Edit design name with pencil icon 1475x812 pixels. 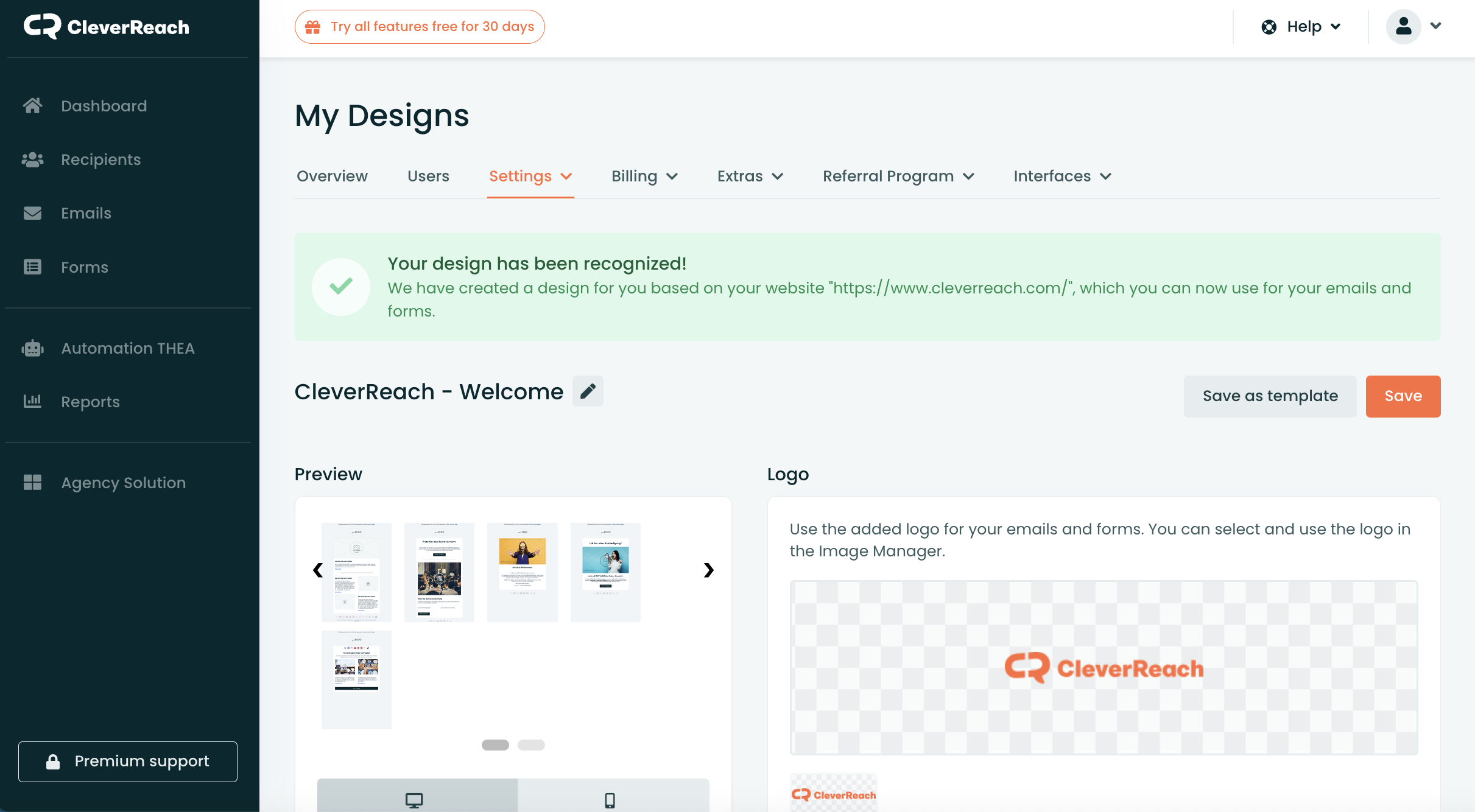point(588,391)
